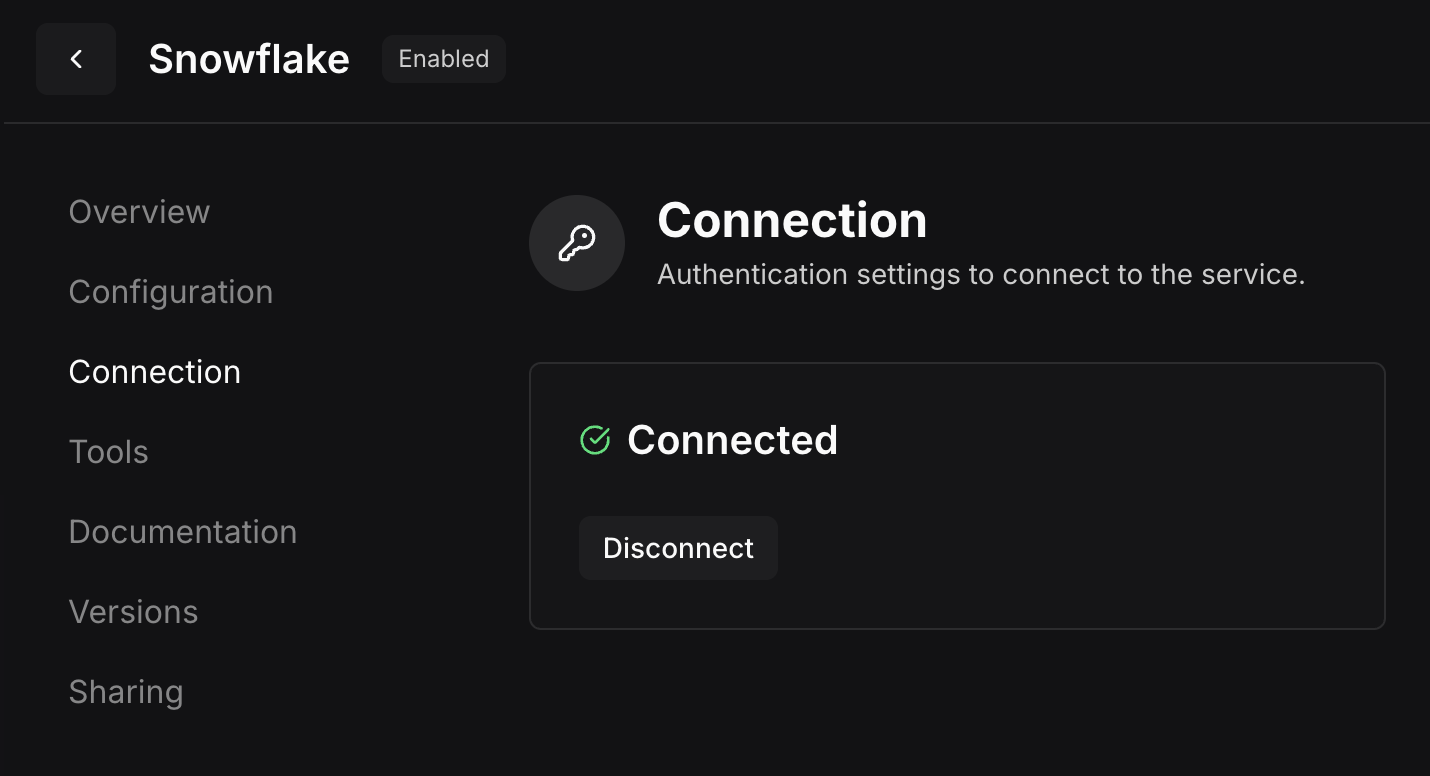1430x776 pixels.
Task: Click the Connected status text
Action: click(x=732, y=440)
